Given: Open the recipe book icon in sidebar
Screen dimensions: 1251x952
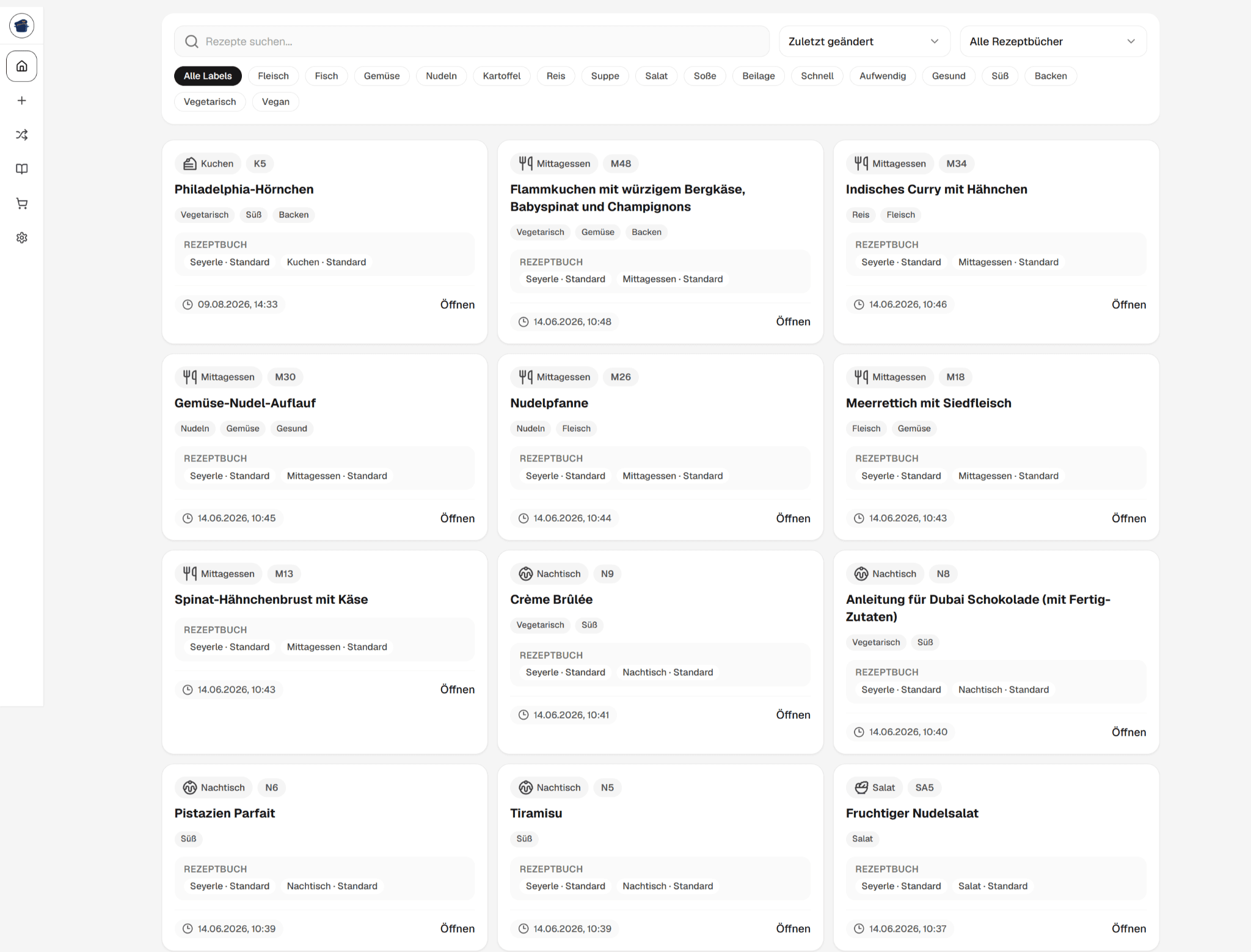Looking at the screenshot, I should (x=21, y=169).
